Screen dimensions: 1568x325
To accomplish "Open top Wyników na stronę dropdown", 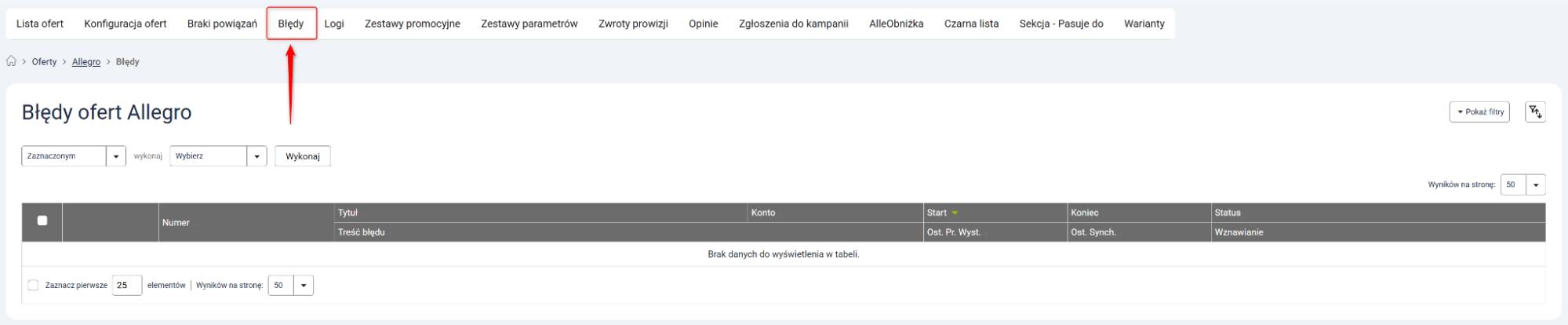I will coord(1522,184).
